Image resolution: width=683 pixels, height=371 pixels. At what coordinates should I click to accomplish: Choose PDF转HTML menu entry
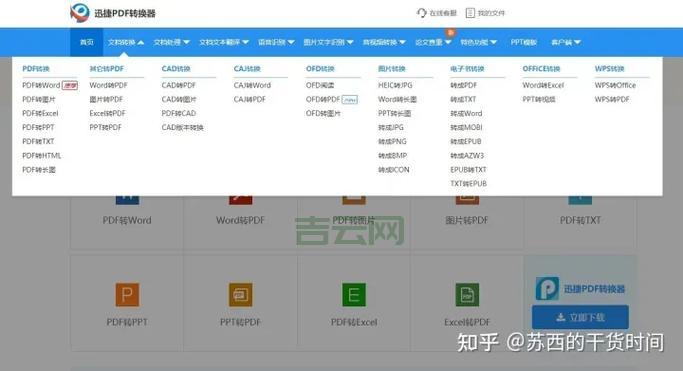42,155
